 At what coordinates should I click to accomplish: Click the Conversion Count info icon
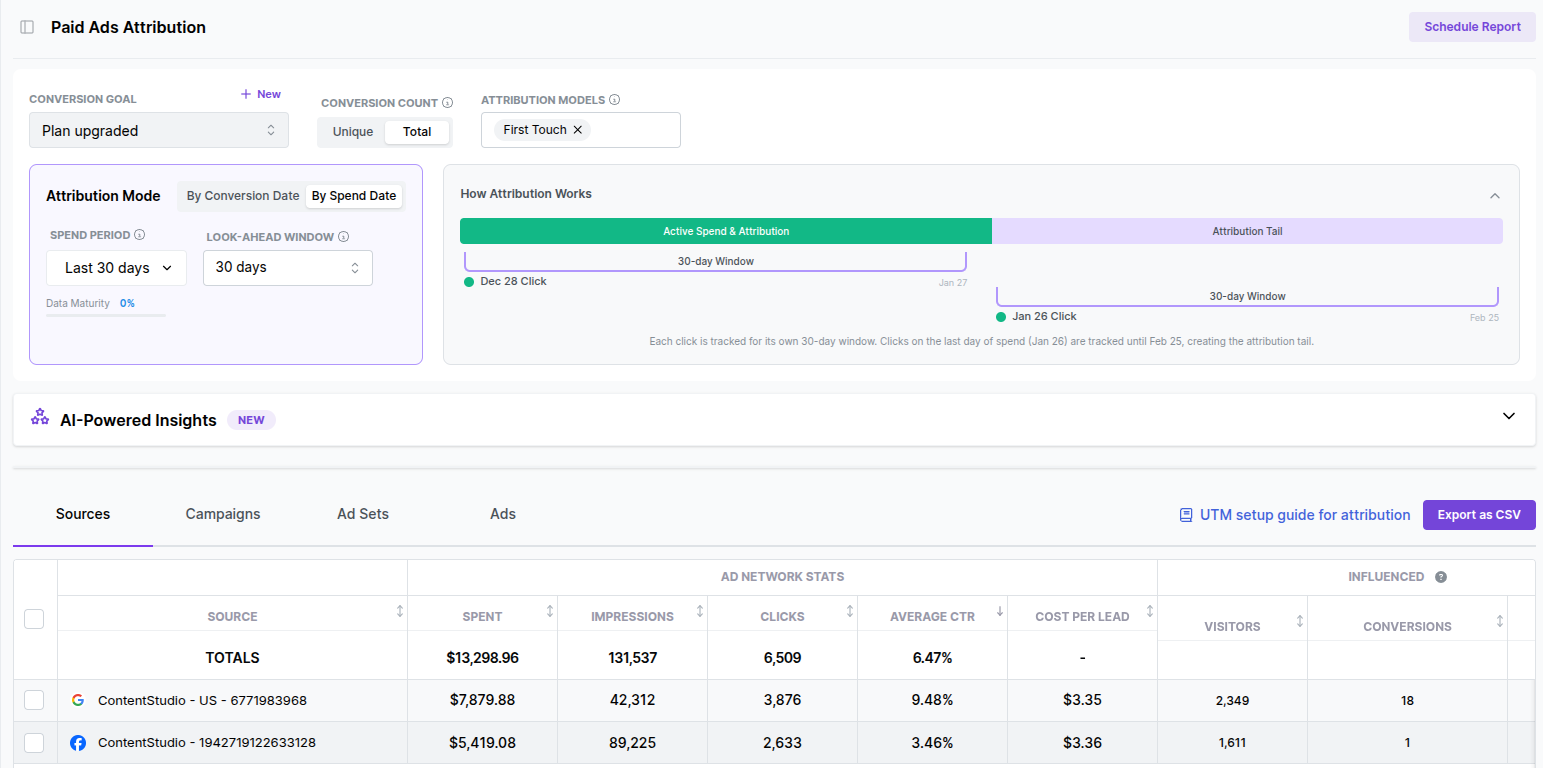coord(447,103)
